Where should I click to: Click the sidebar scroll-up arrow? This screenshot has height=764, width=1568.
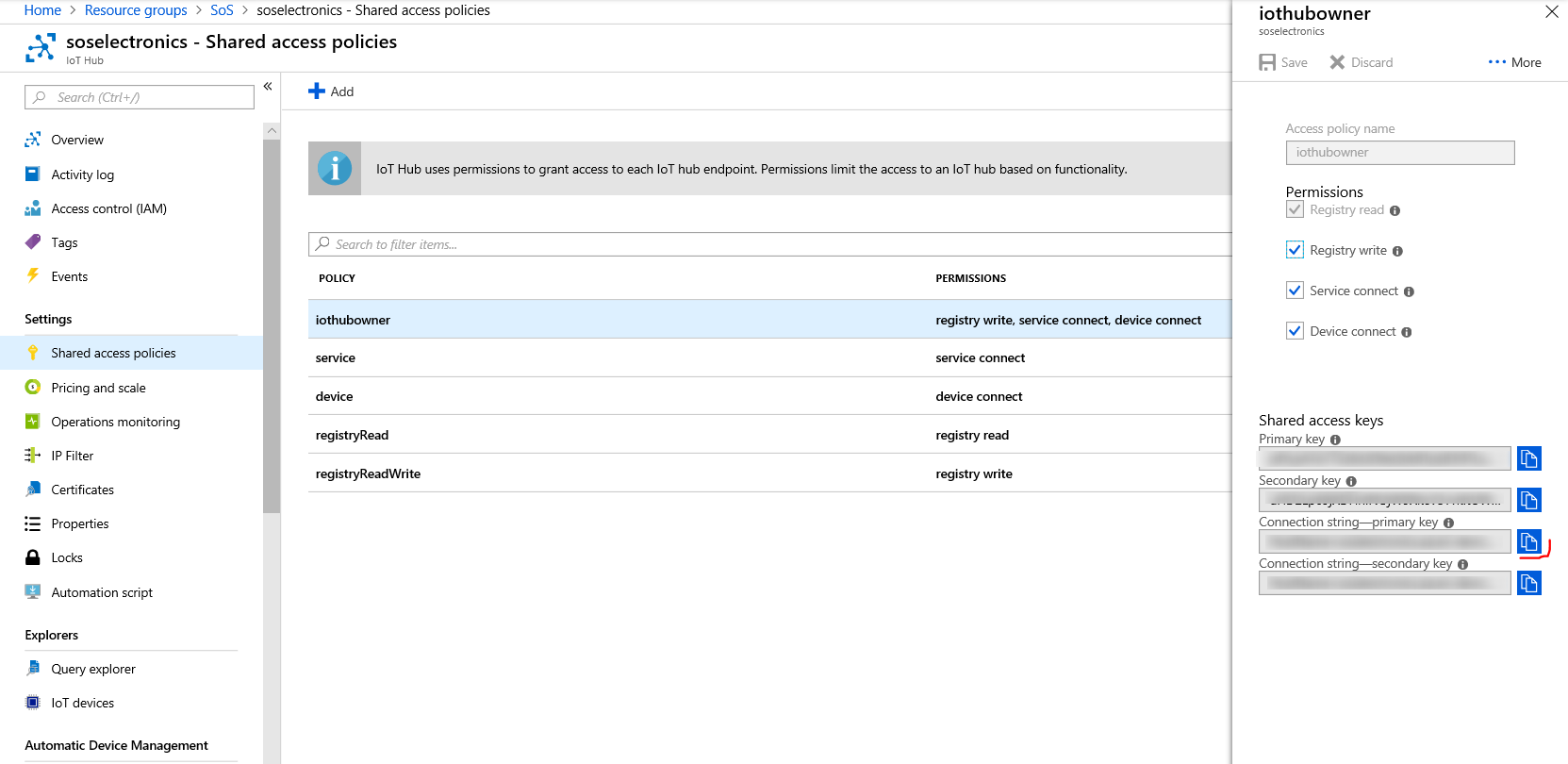point(272,131)
